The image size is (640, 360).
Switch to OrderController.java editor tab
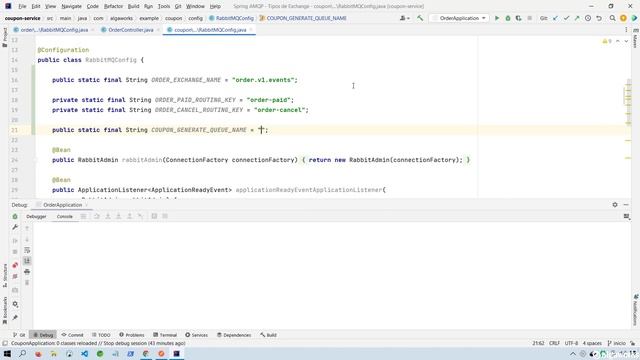131,30
